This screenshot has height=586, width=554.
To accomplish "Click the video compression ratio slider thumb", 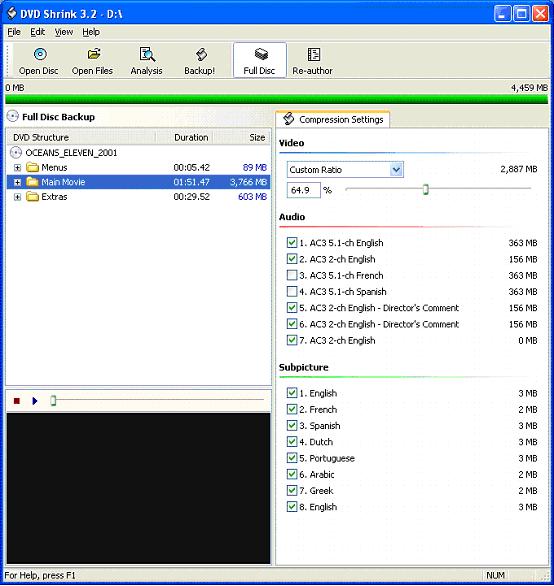I will pos(425,189).
